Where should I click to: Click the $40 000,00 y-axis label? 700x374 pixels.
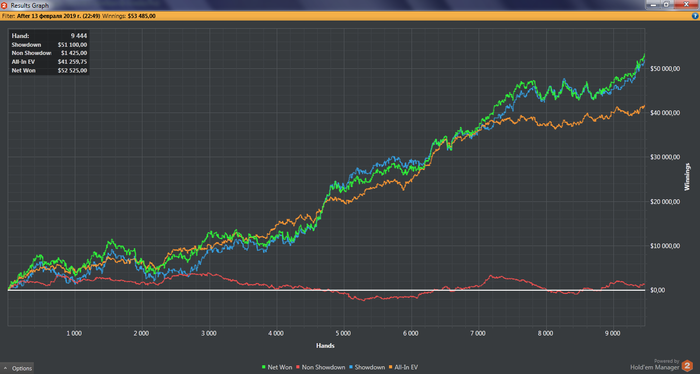[x=665, y=113]
